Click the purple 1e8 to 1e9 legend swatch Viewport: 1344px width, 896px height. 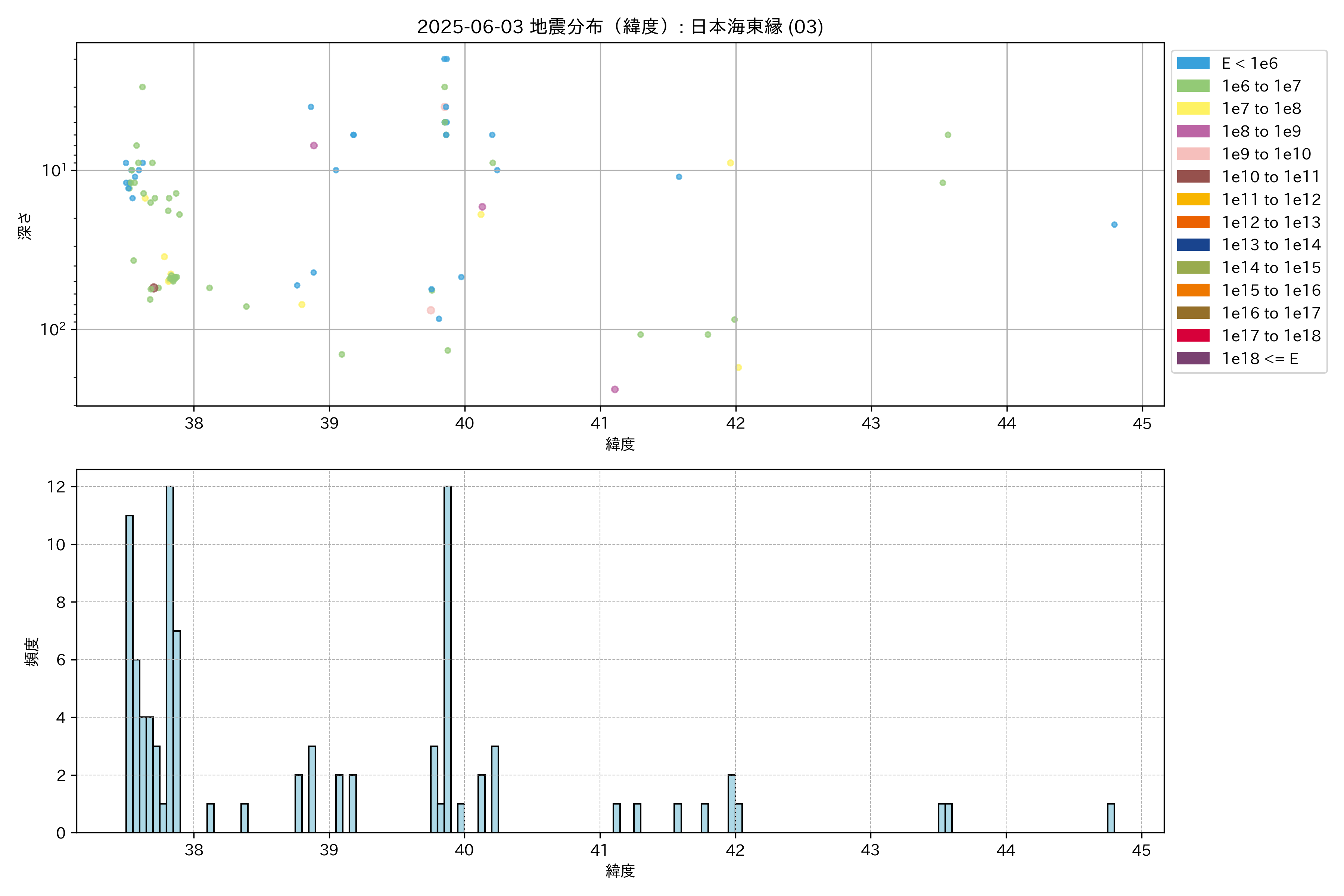click(1192, 131)
